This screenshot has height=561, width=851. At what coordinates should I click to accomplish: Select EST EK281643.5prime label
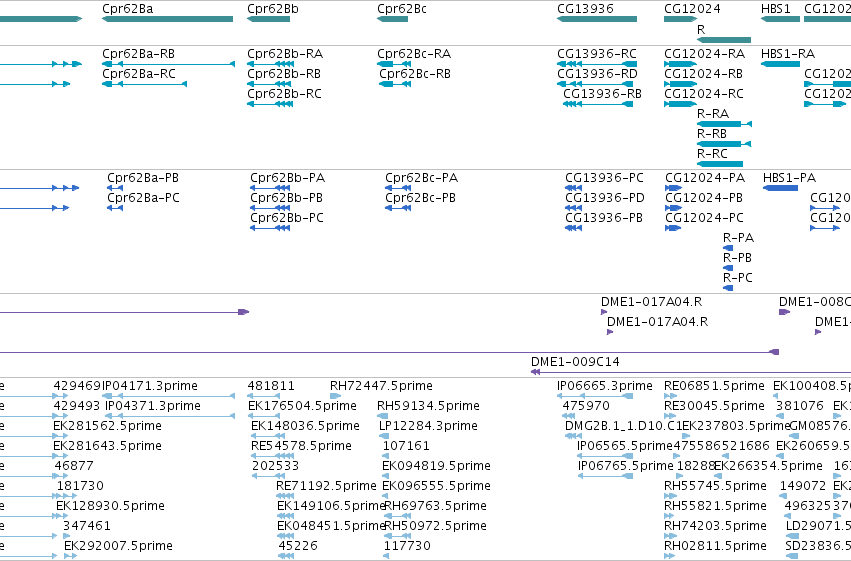(x=107, y=446)
